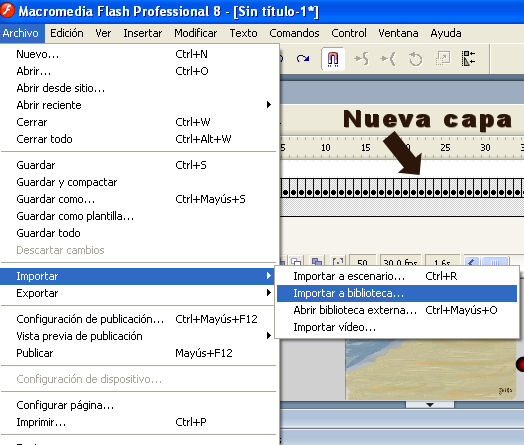Open the Texto menu
The height and width of the screenshot is (445, 524).
[243, 33]
